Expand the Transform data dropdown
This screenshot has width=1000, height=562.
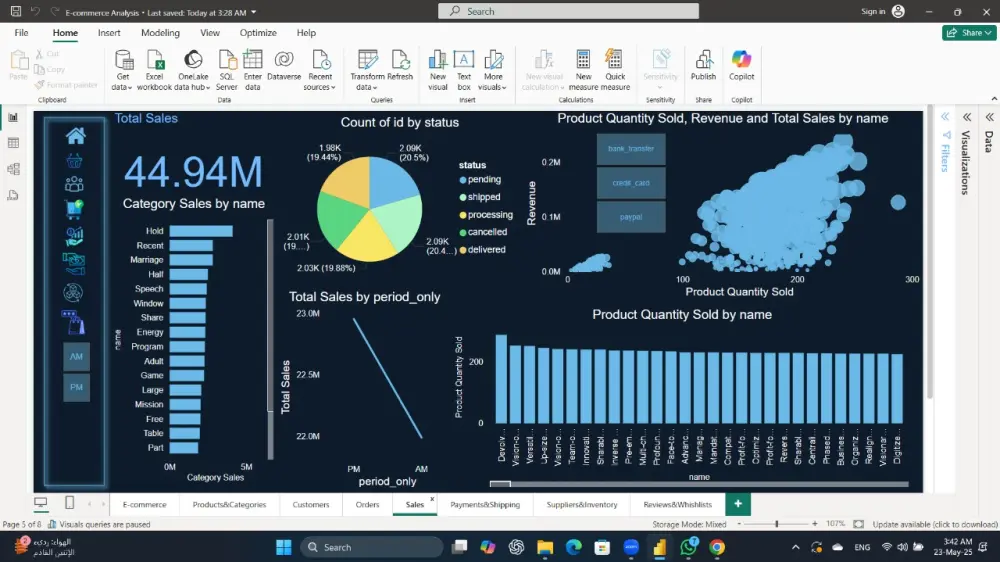[367, 70]
